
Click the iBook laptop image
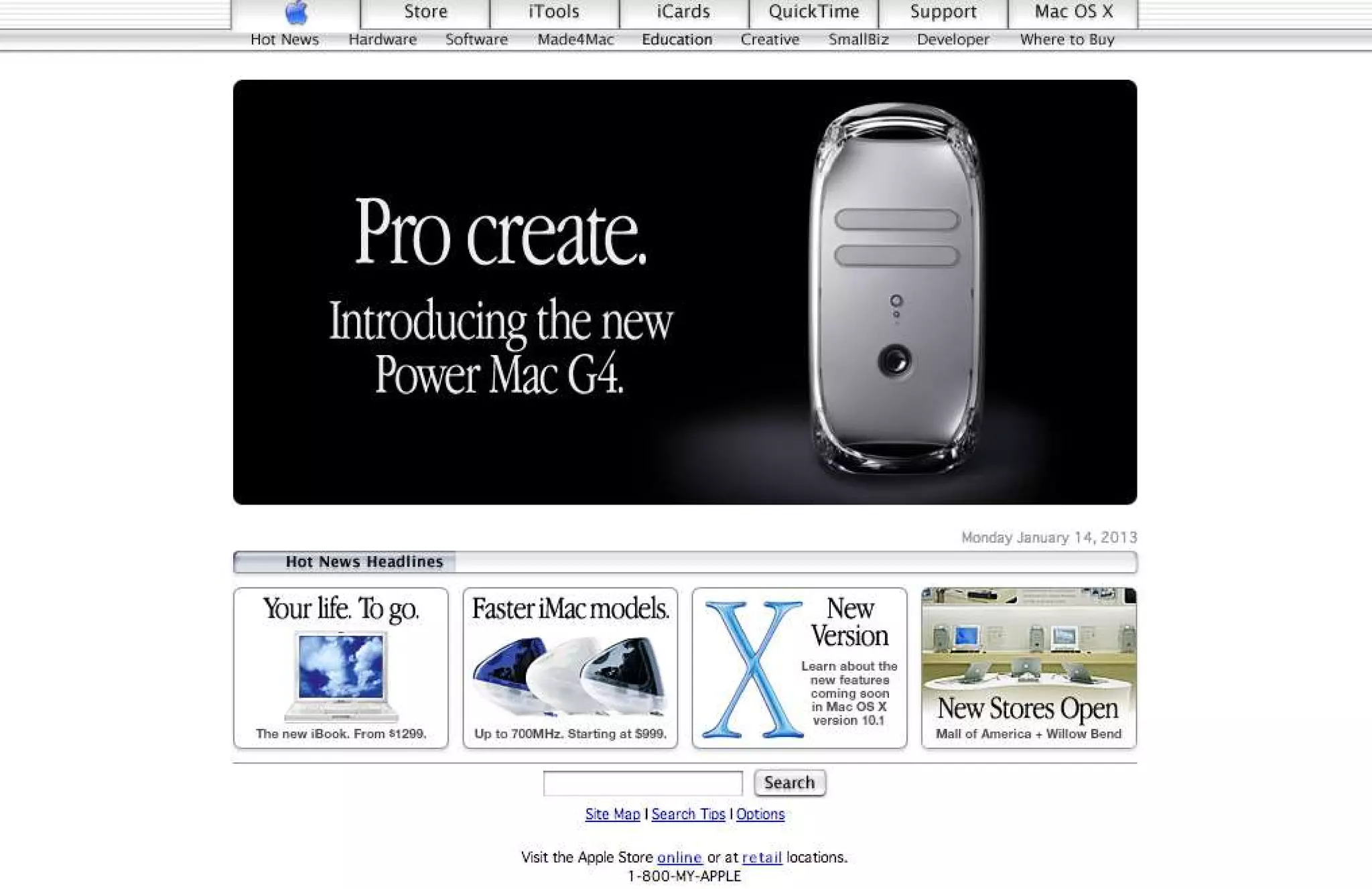pyautogui.click(x=341, y=677)
